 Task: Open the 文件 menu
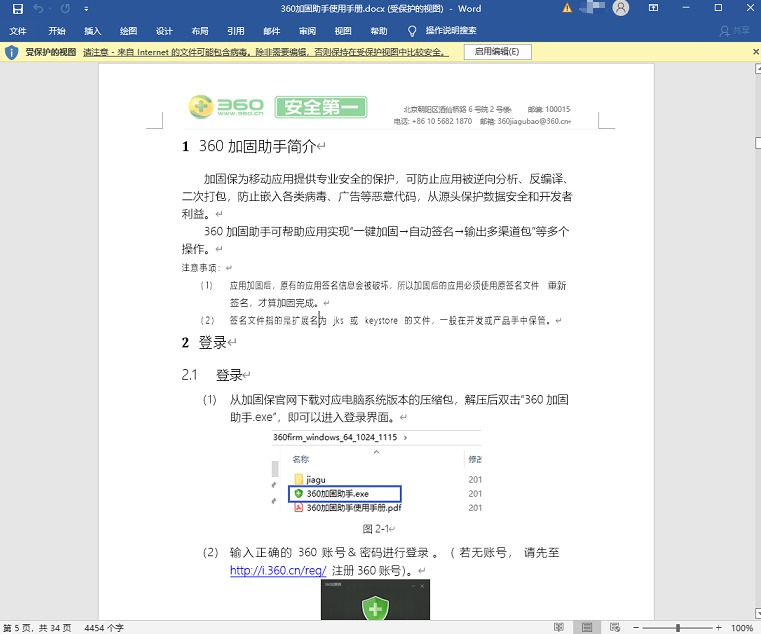(x=17, y=31)
